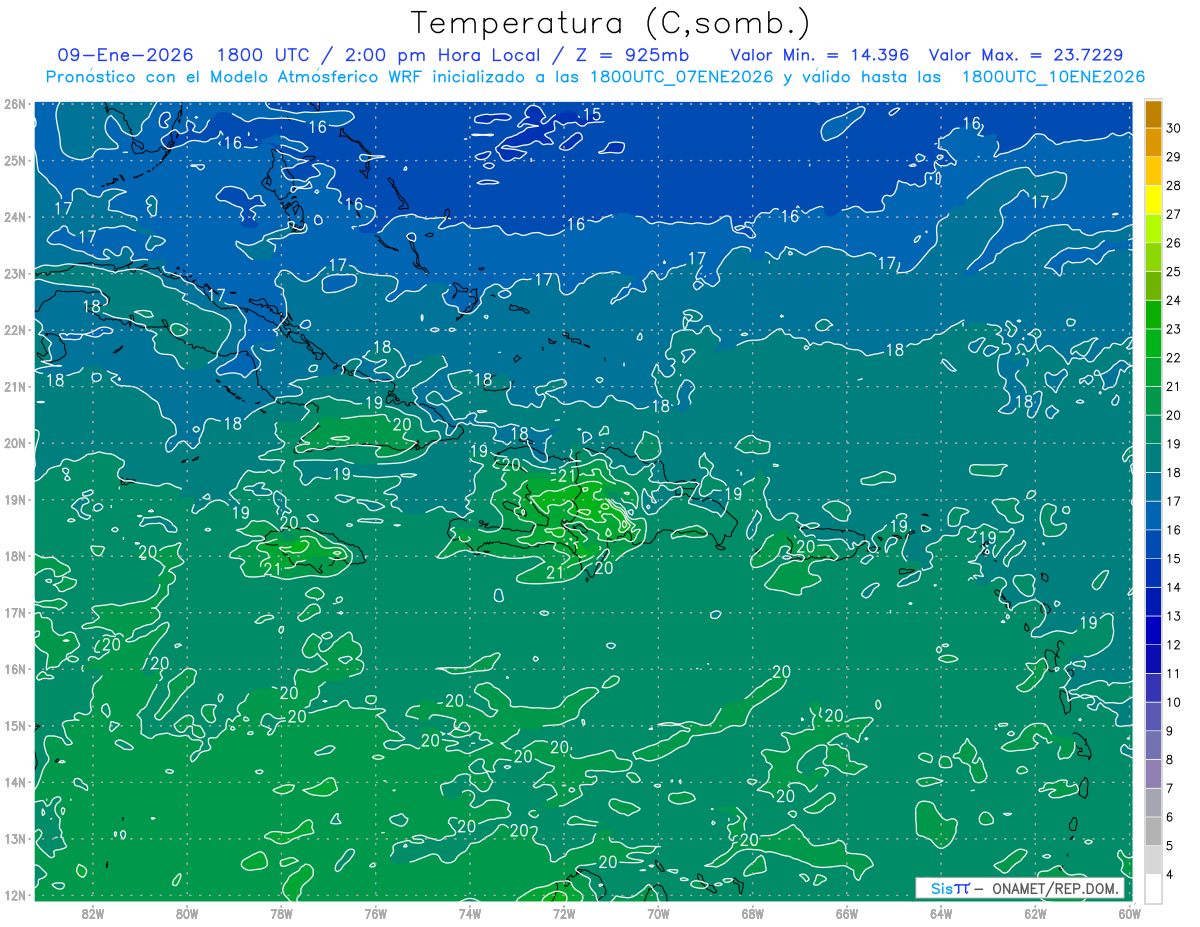Click the longitude axis label 74W

pyautogui.click(x=470, y=913)
